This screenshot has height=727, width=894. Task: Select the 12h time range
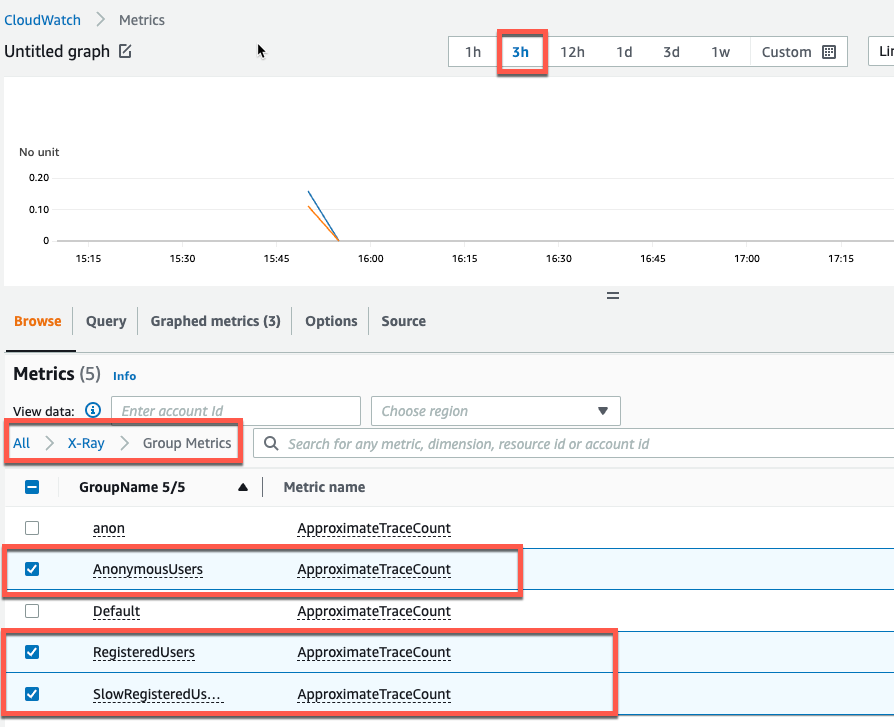click(572, 52)
